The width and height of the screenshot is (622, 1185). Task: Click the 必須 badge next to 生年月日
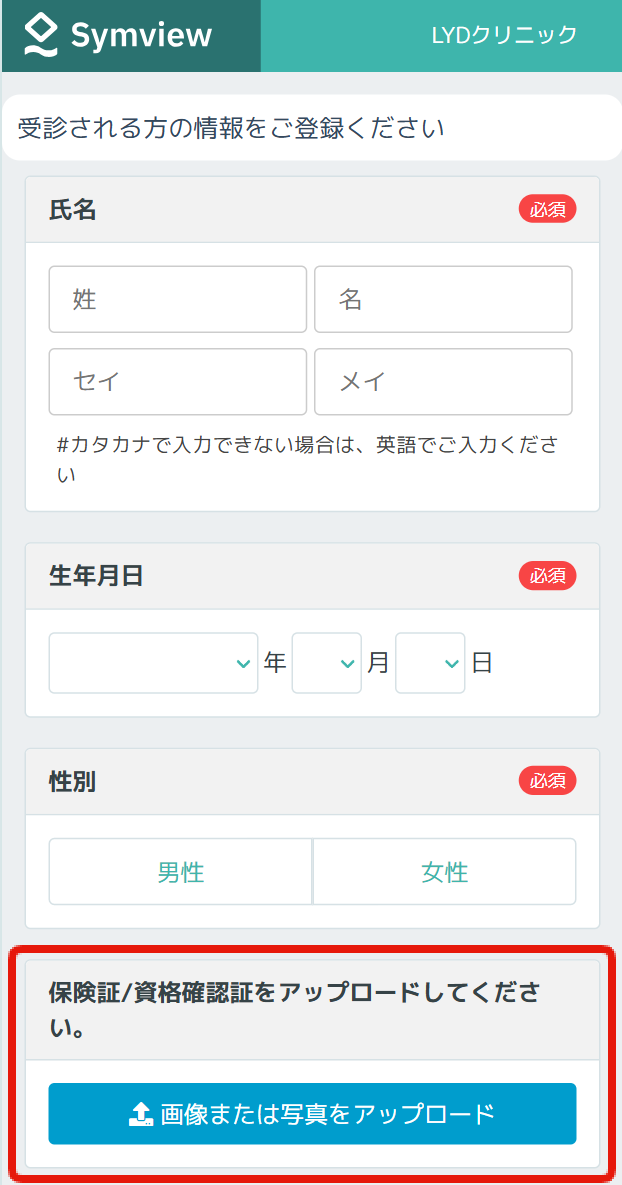coord(547,576)
